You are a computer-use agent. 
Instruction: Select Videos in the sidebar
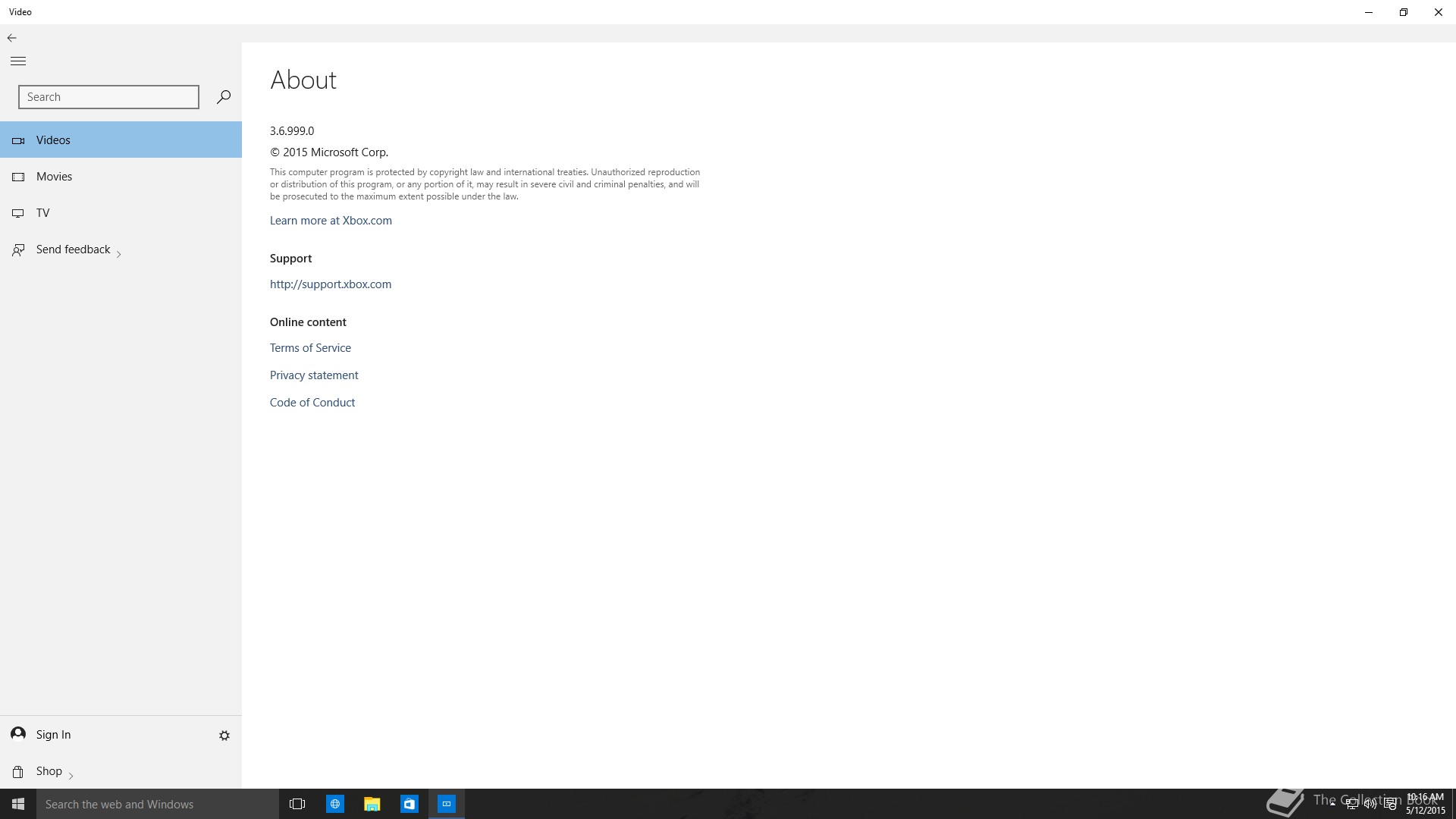pyautogui.click(x=121, y=140)
